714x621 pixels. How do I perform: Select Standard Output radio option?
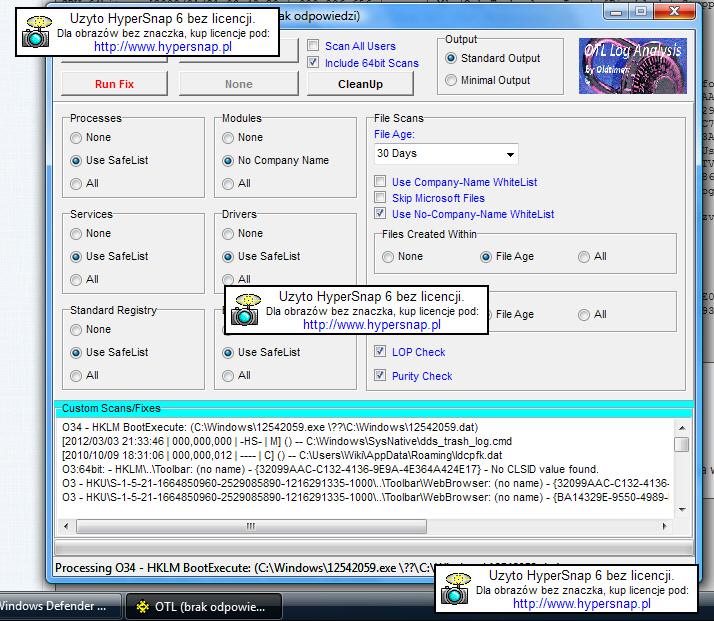click(x=451, y=58)
